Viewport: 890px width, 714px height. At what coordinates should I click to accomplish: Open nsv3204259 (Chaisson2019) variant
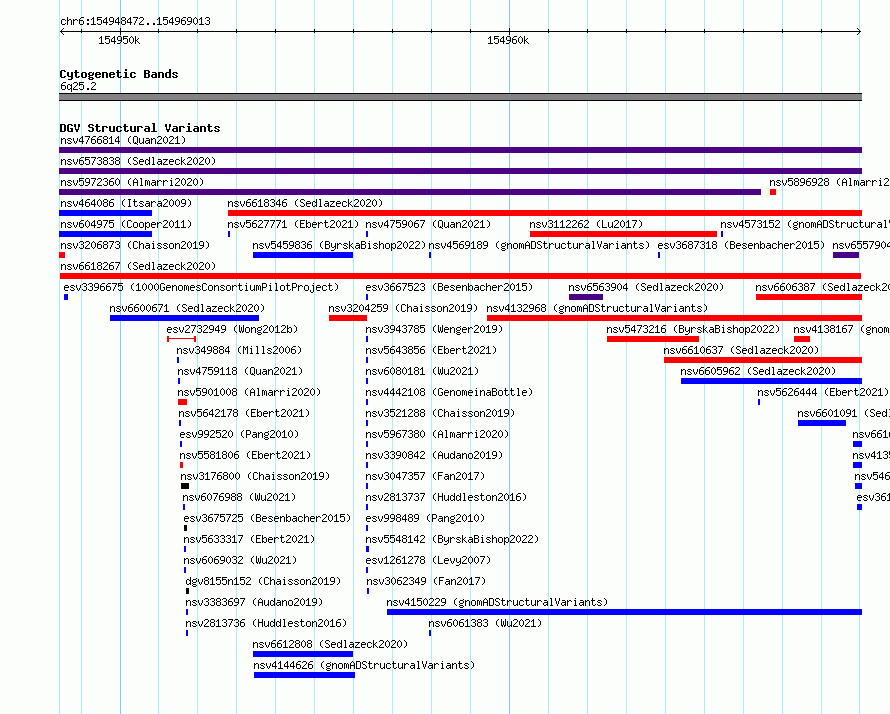(403, 308)
